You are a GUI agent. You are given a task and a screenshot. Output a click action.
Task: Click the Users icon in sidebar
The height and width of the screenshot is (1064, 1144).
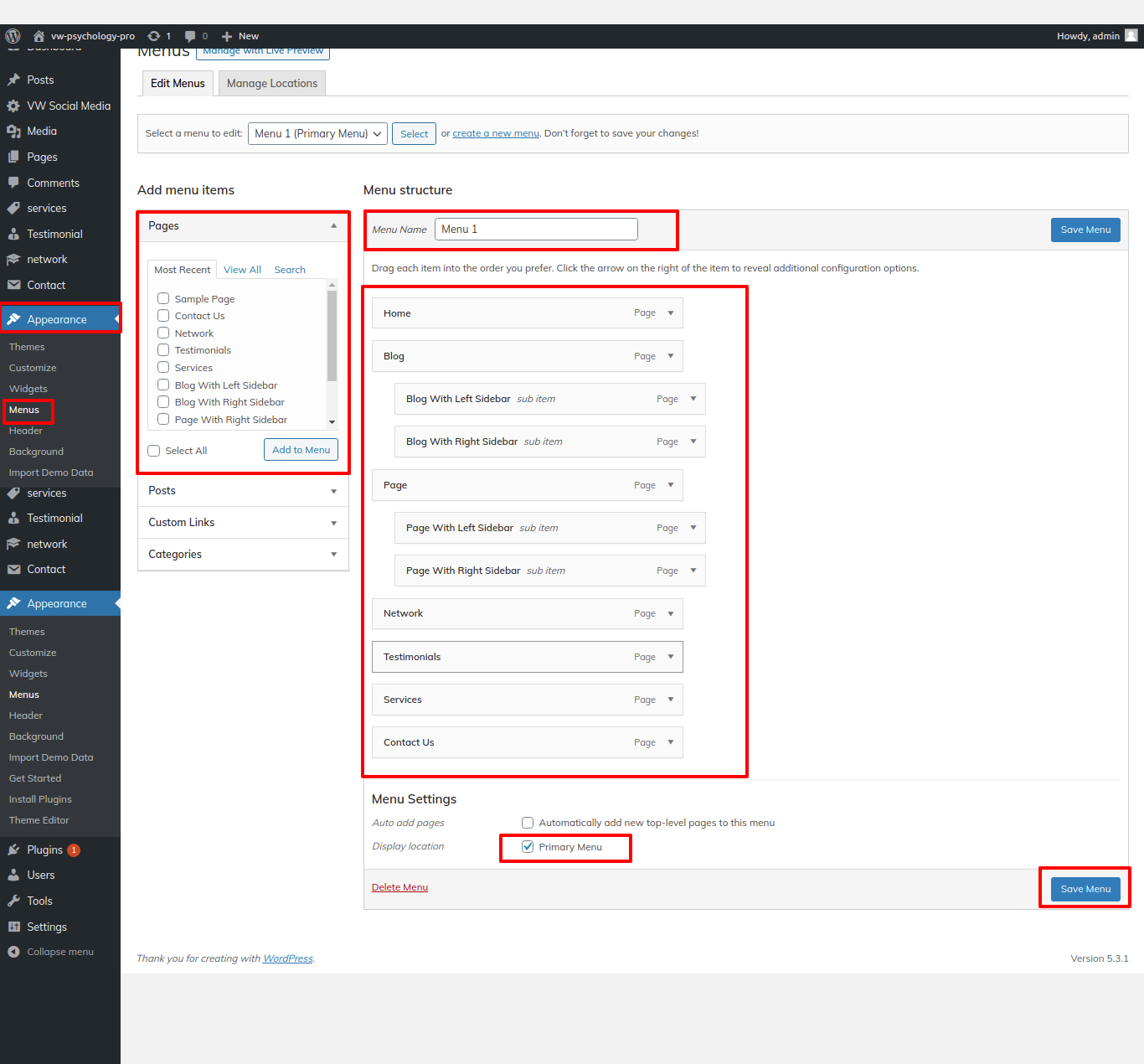click(13, 875)
